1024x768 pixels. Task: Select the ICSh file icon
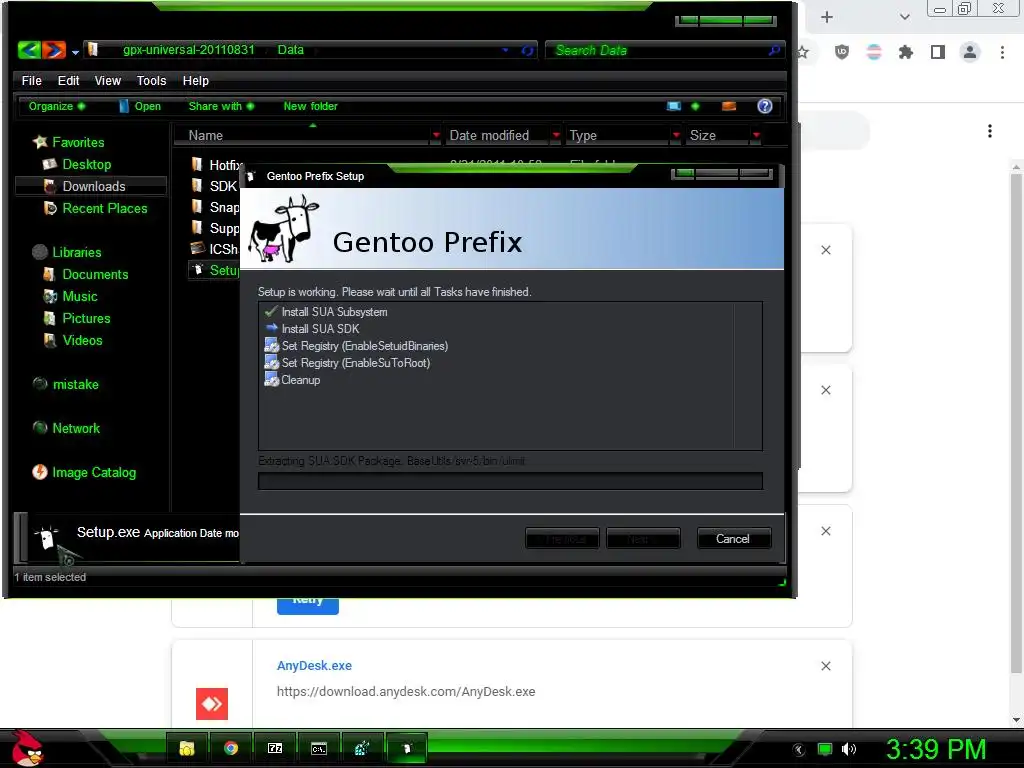(197, 248)
